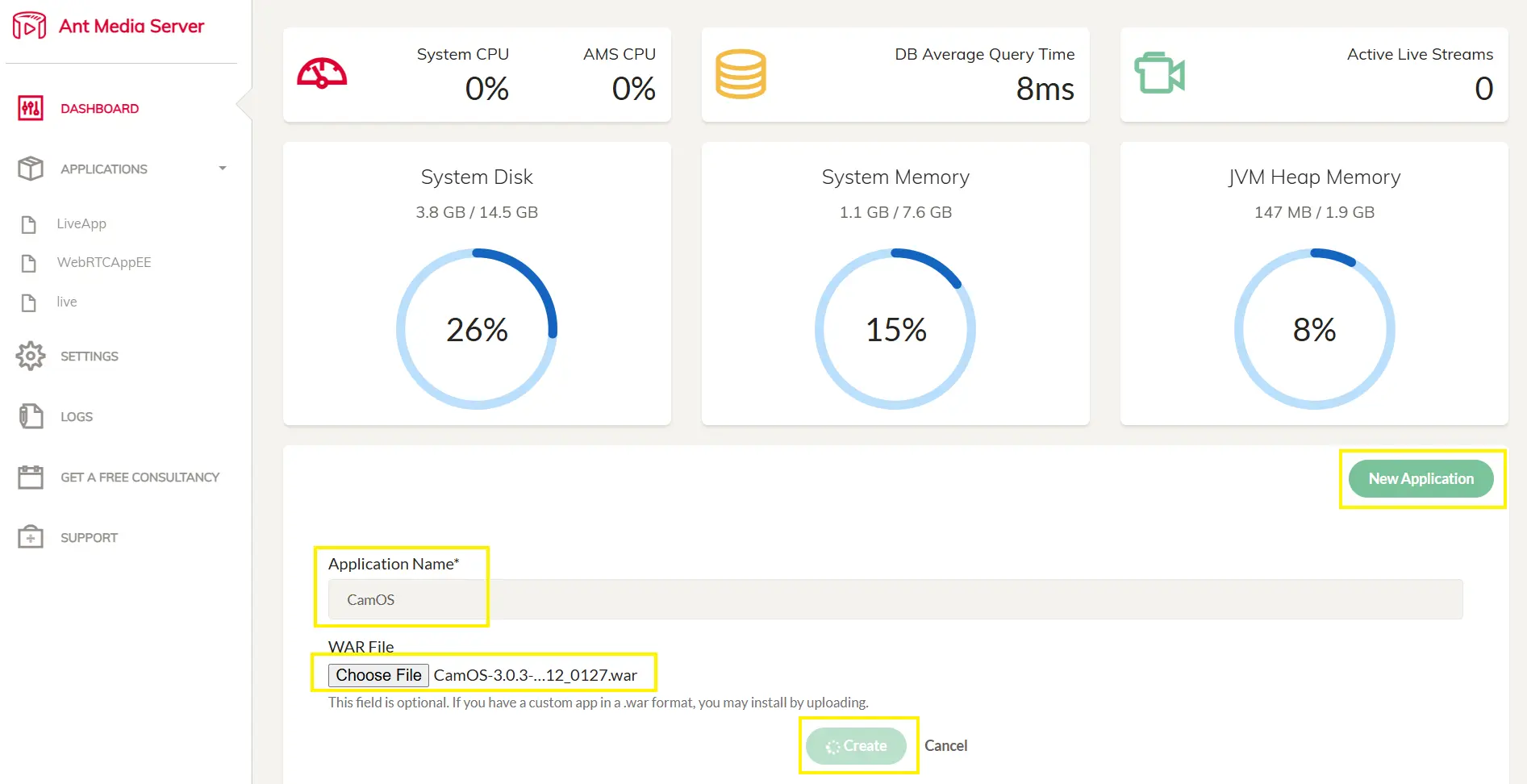The image size is (1527, 784).
Task: Click the selected WAR file name
Action: (x=535, y=675)
